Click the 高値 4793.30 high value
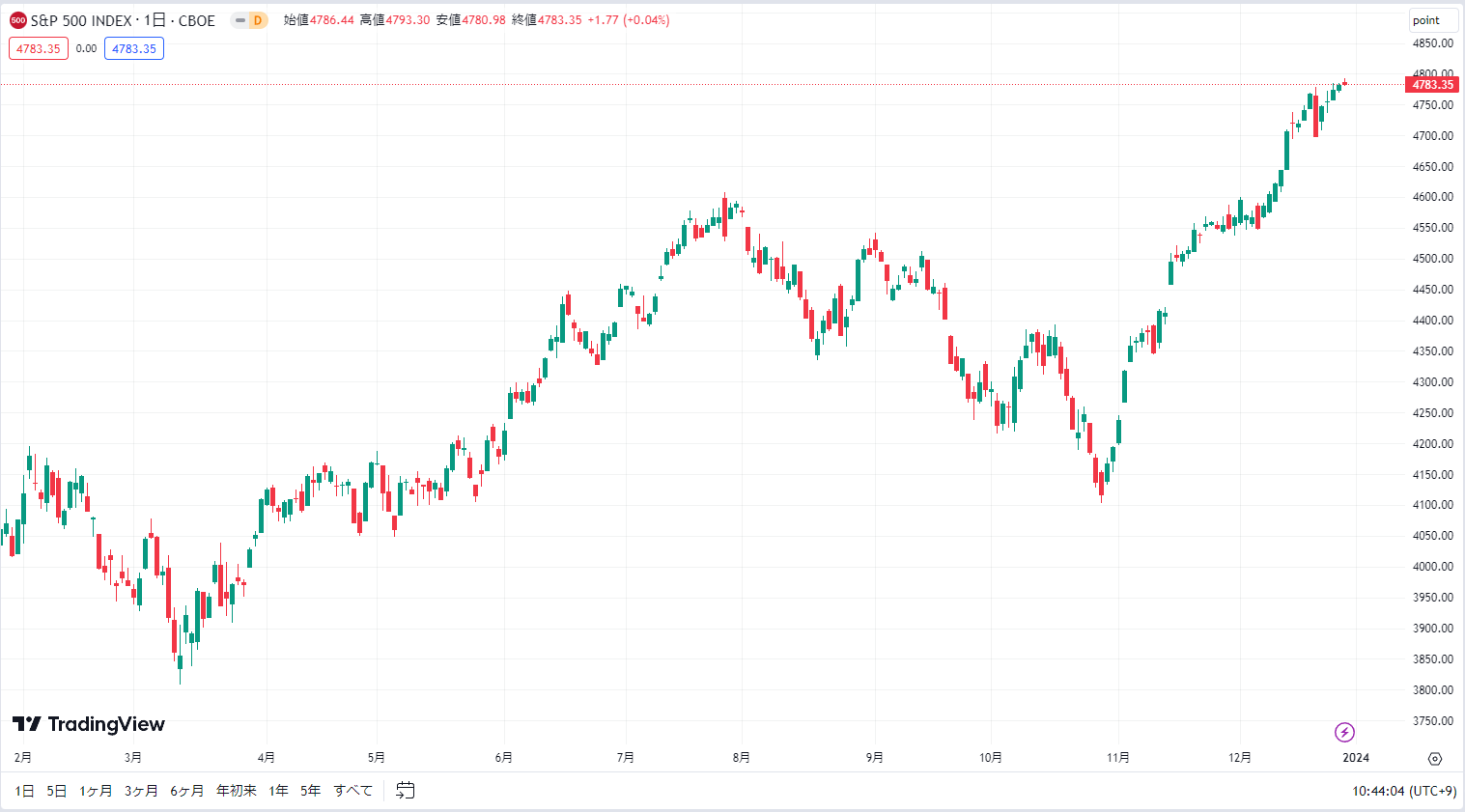1465x812 pixels. pos(395,20)
